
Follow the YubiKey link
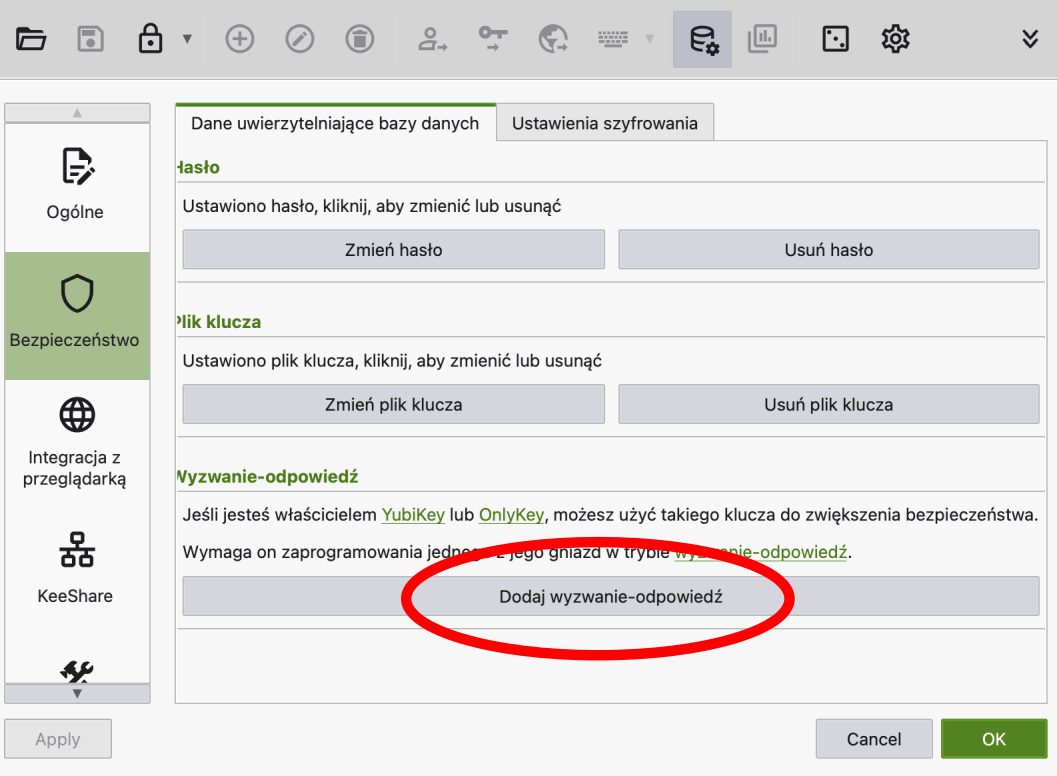(413, 515)
